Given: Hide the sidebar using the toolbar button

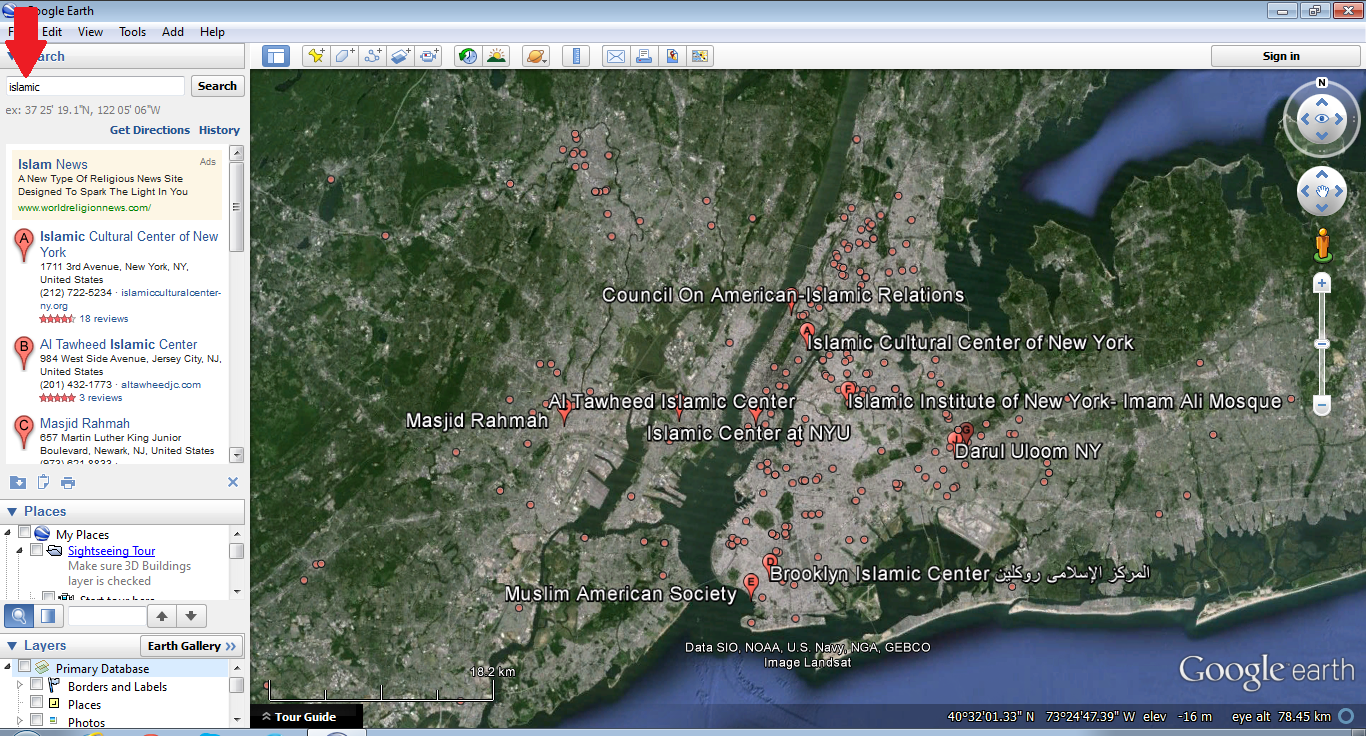Looking at the screenshot, I should 276,56.
